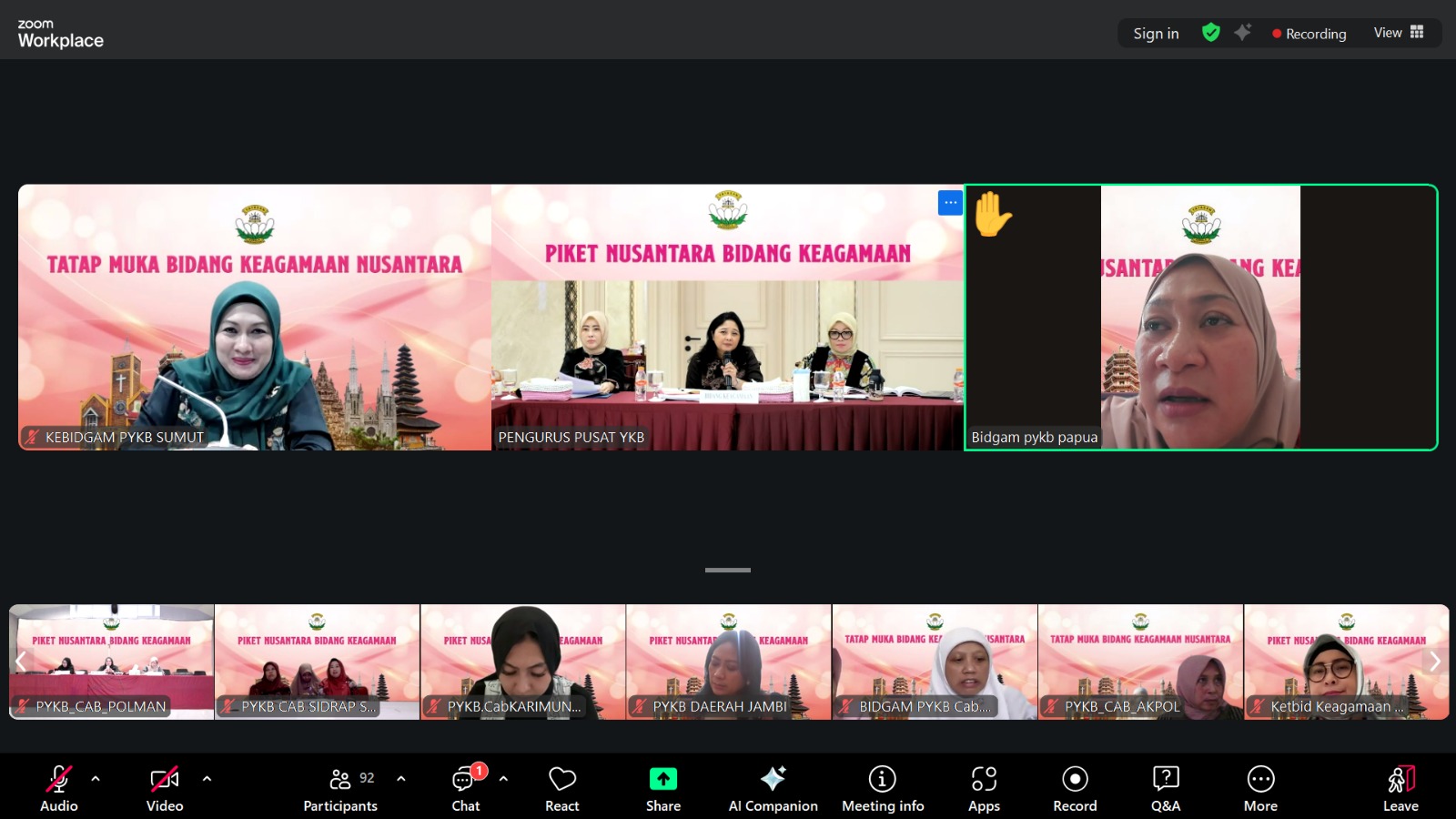Image resolution: width=1456 pixels, height=819 pixels.
Task: Turn on camera with Video button
Action: (x=165, y=788)
